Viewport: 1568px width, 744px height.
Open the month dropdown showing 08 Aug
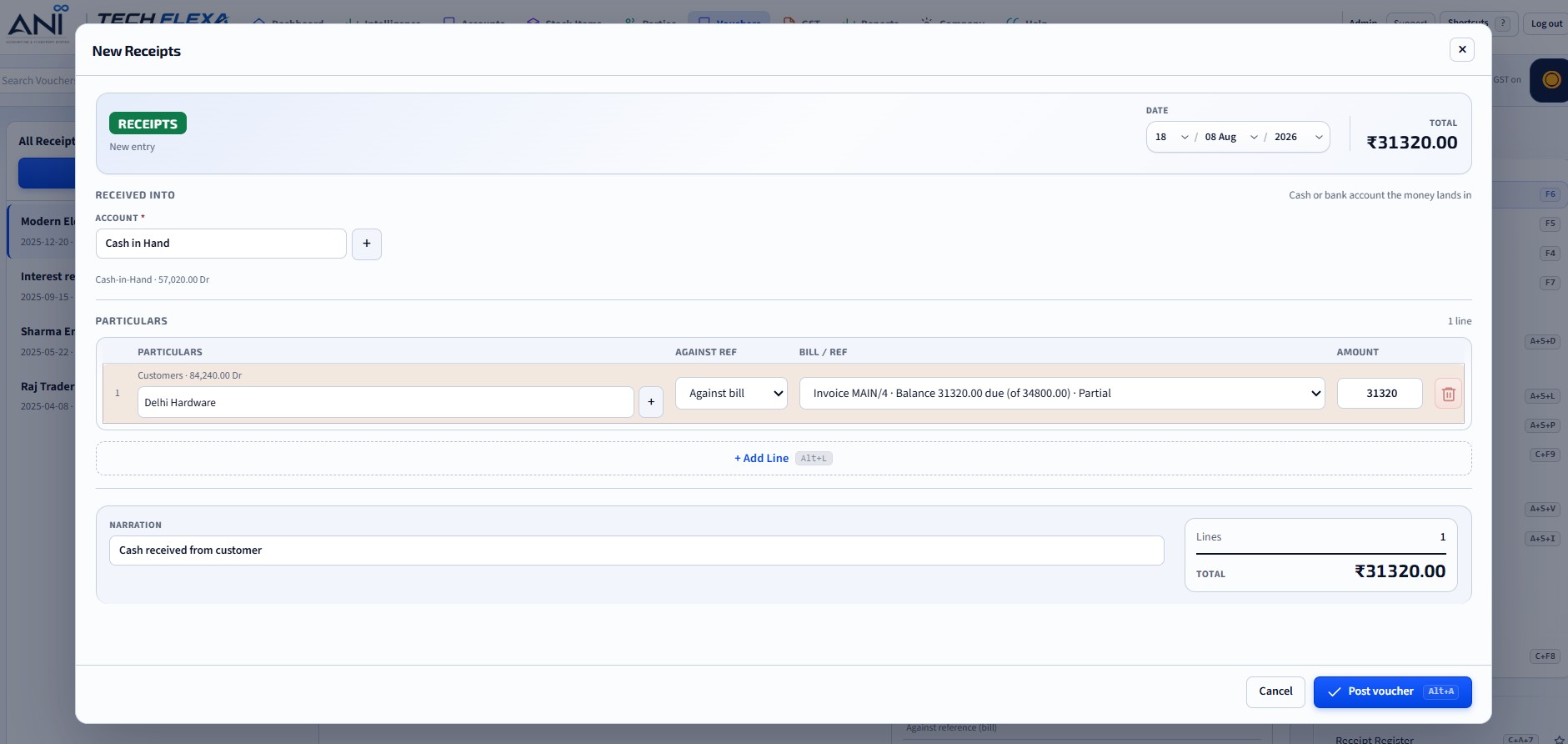coord(1230,137)
